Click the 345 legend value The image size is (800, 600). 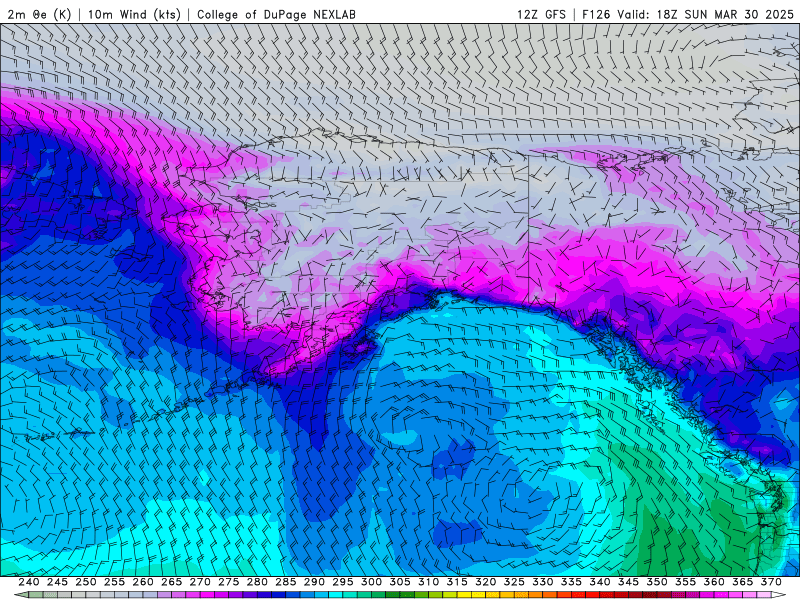coord(629,582)
